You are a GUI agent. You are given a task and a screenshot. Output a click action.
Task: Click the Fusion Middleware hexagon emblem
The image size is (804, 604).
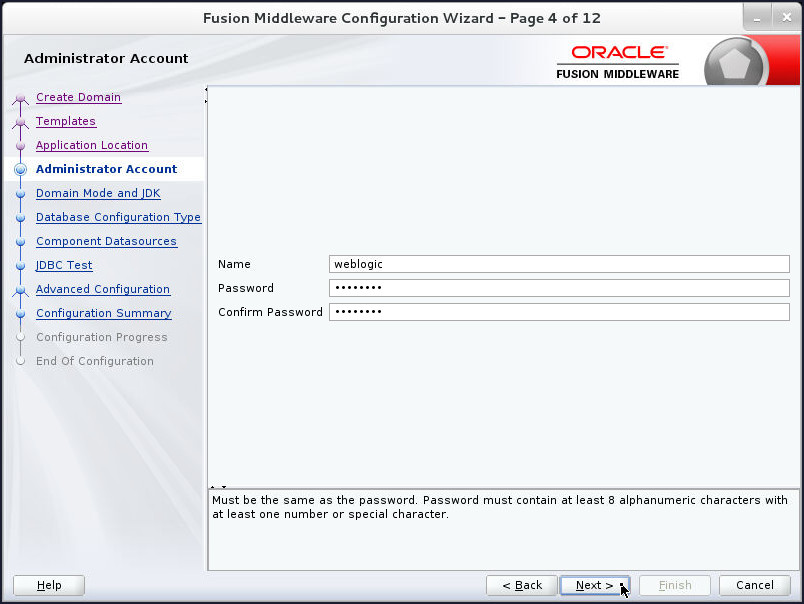tap(737, 60)
